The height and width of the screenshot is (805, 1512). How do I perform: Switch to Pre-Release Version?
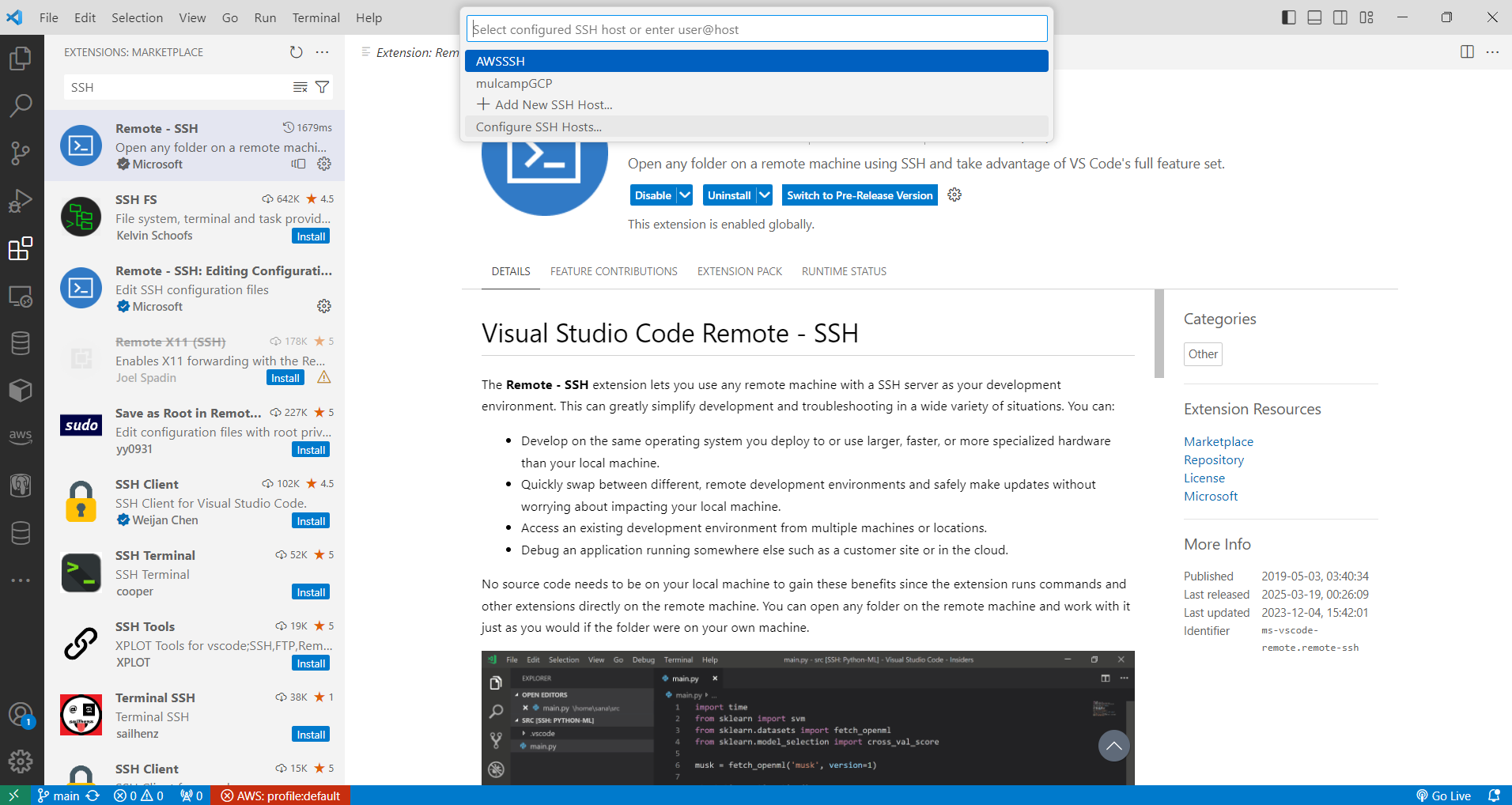860,195
